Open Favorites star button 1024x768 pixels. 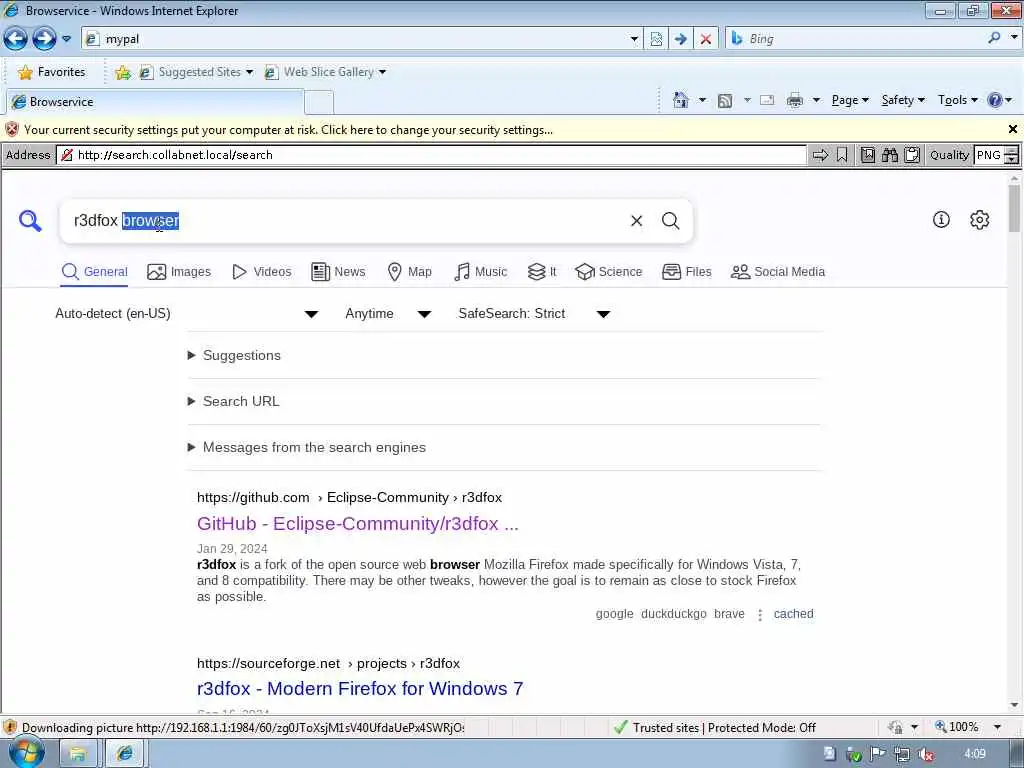click(52, 72)
